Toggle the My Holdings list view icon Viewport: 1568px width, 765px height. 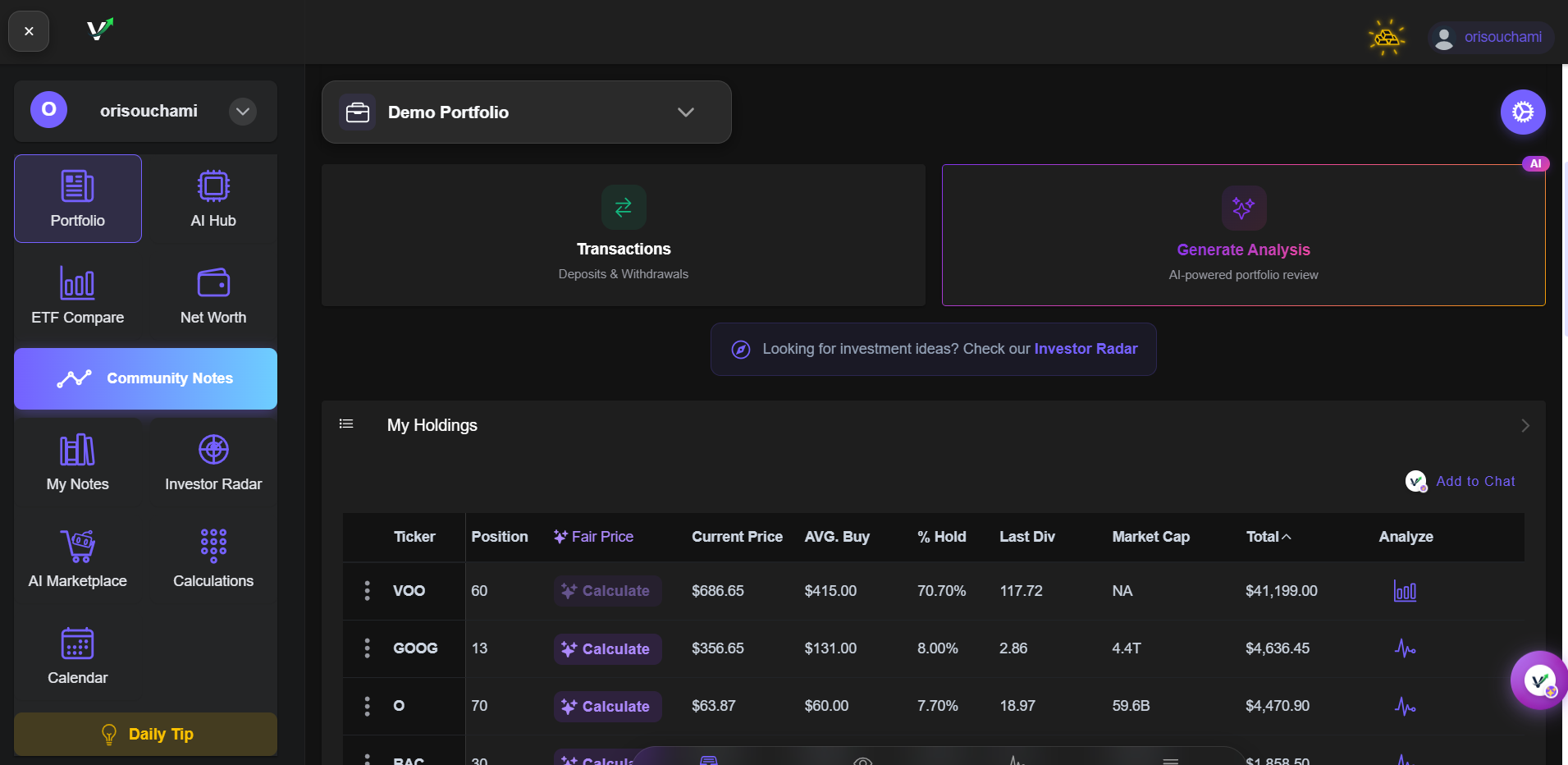pos(346,424)
